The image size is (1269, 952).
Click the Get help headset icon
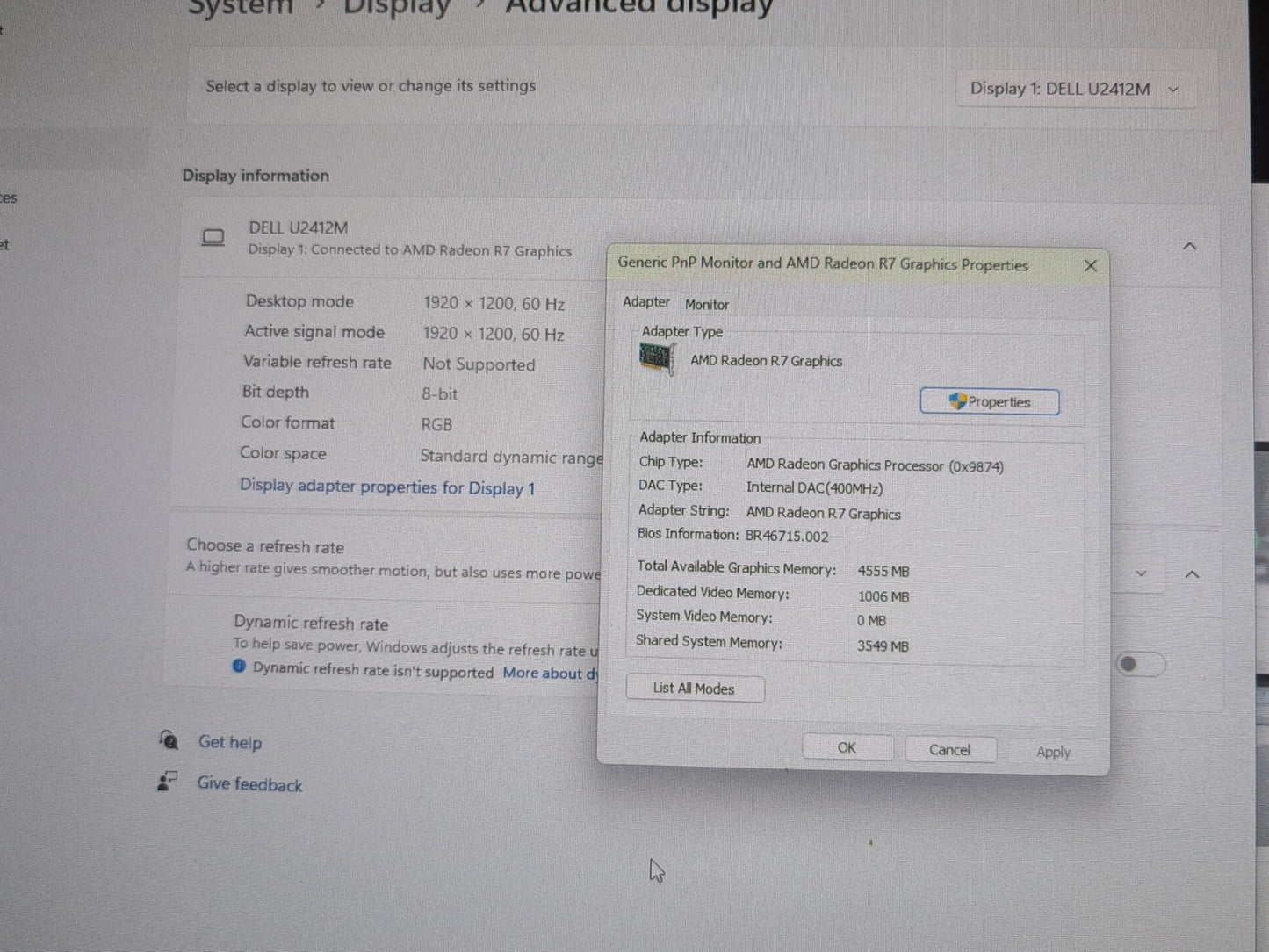click(169, 740)
